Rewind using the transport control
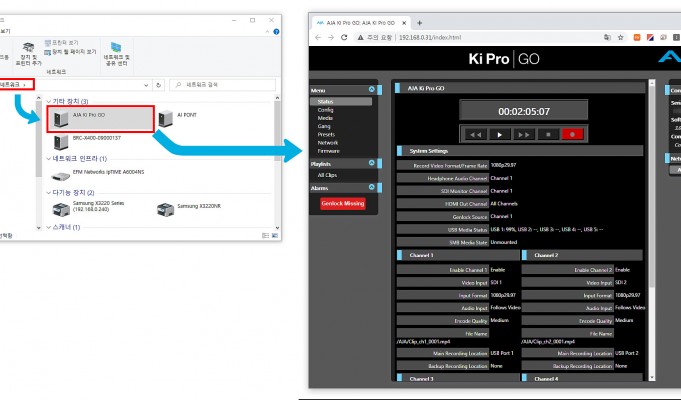 [x=476, y=135]
